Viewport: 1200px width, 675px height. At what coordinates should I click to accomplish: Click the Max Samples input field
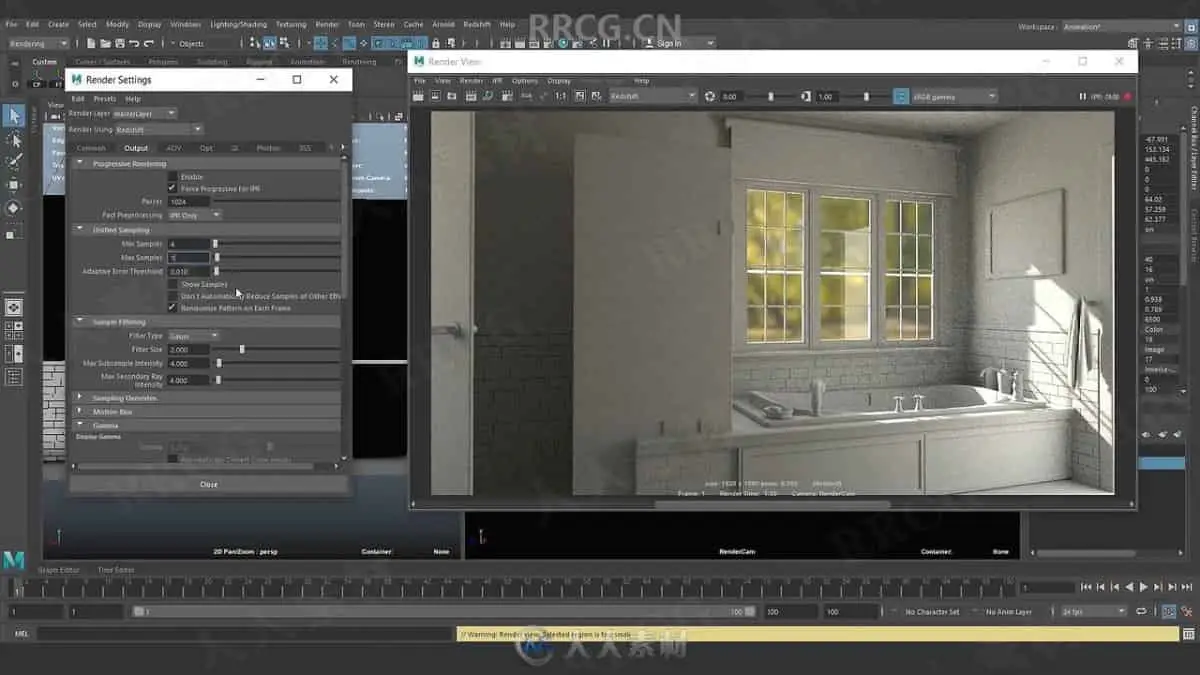[189, 257]
